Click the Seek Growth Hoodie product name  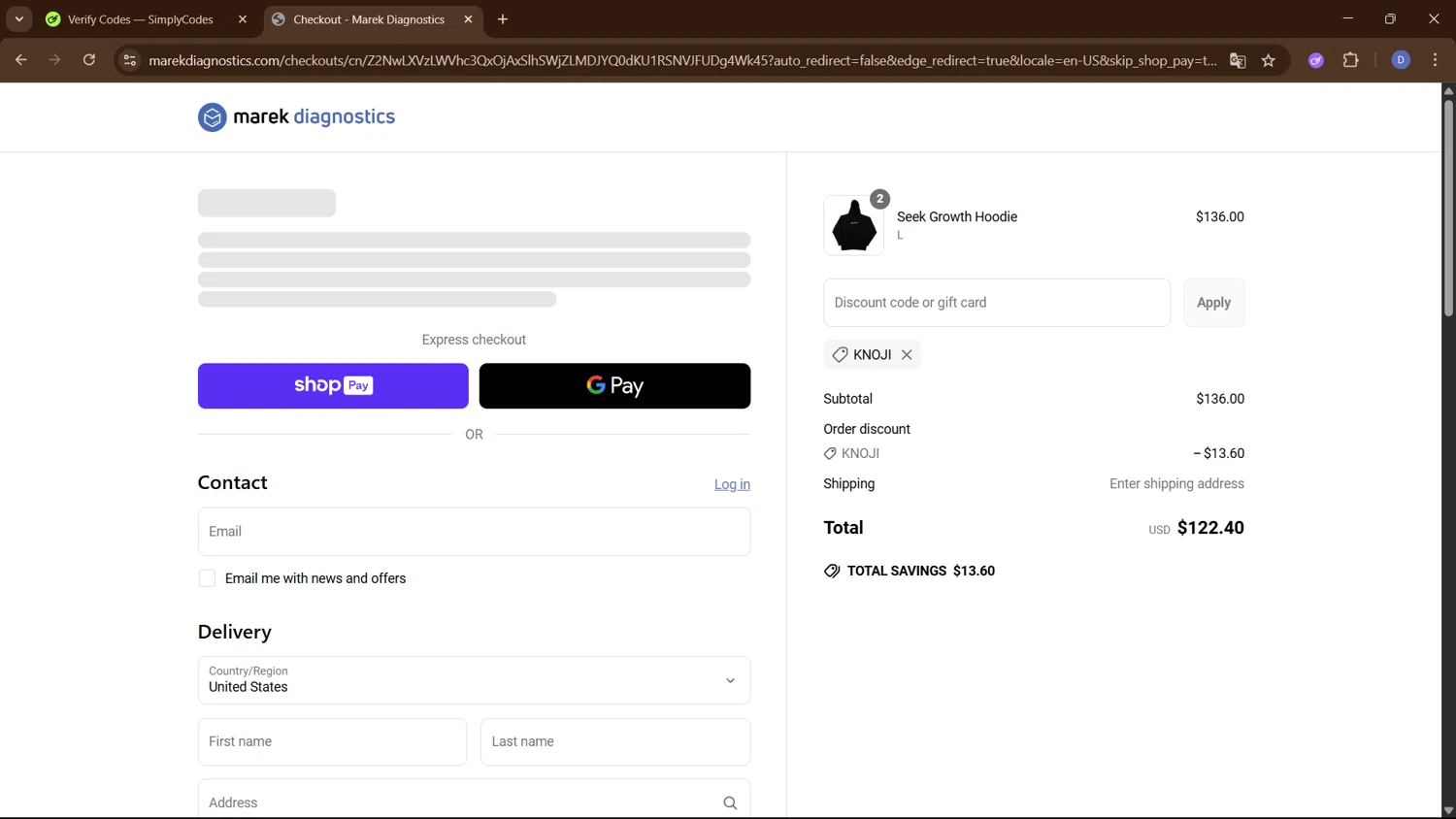(x=957, y=216)
